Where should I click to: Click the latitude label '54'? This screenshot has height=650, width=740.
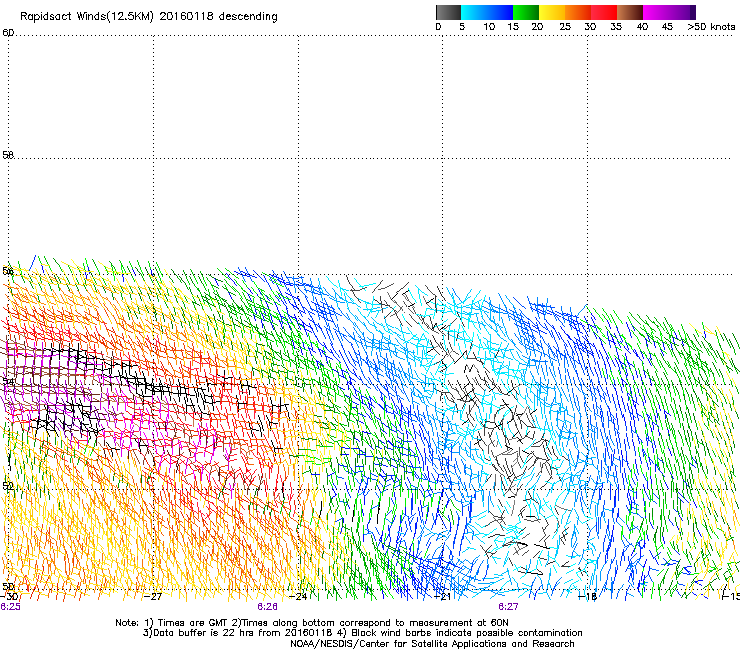(8, 381)
